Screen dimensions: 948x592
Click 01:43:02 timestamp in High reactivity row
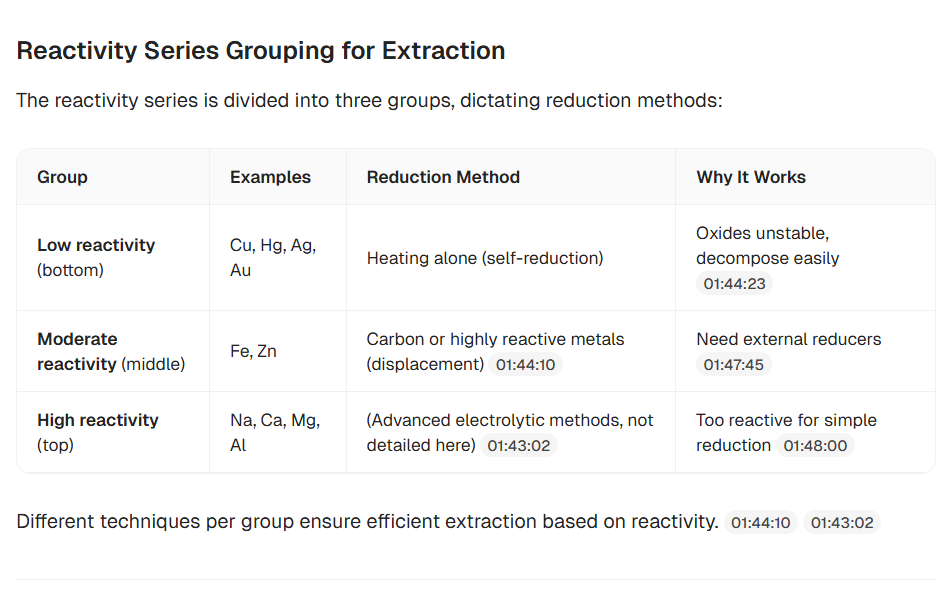519,446
